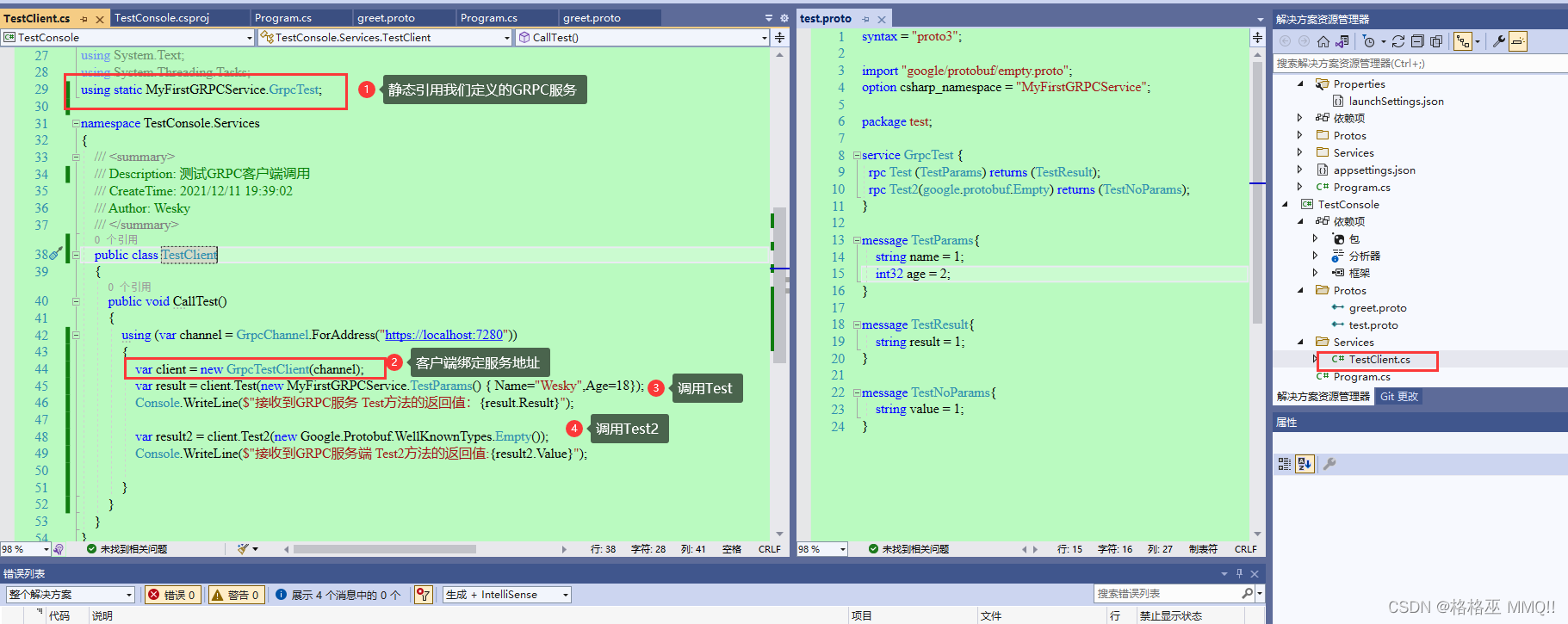
Task: Toggle the warnings filter button showing 警告 0
Action: coord(235,595)
